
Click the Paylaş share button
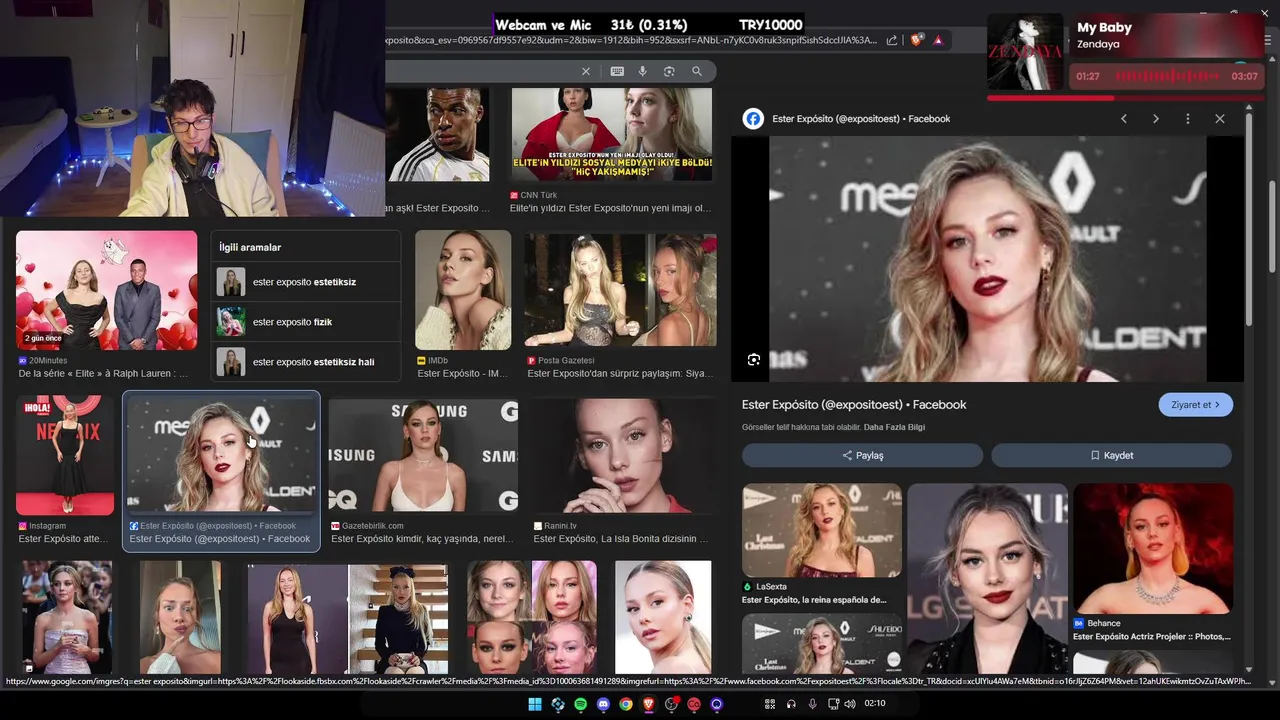[x=862, y=455]
